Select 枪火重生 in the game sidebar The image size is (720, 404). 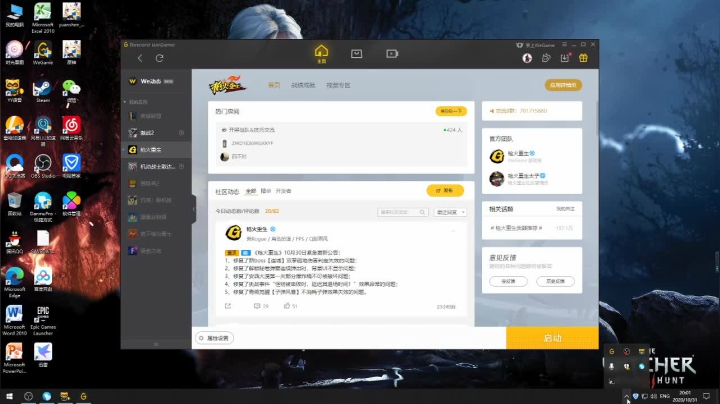point(157,150)
